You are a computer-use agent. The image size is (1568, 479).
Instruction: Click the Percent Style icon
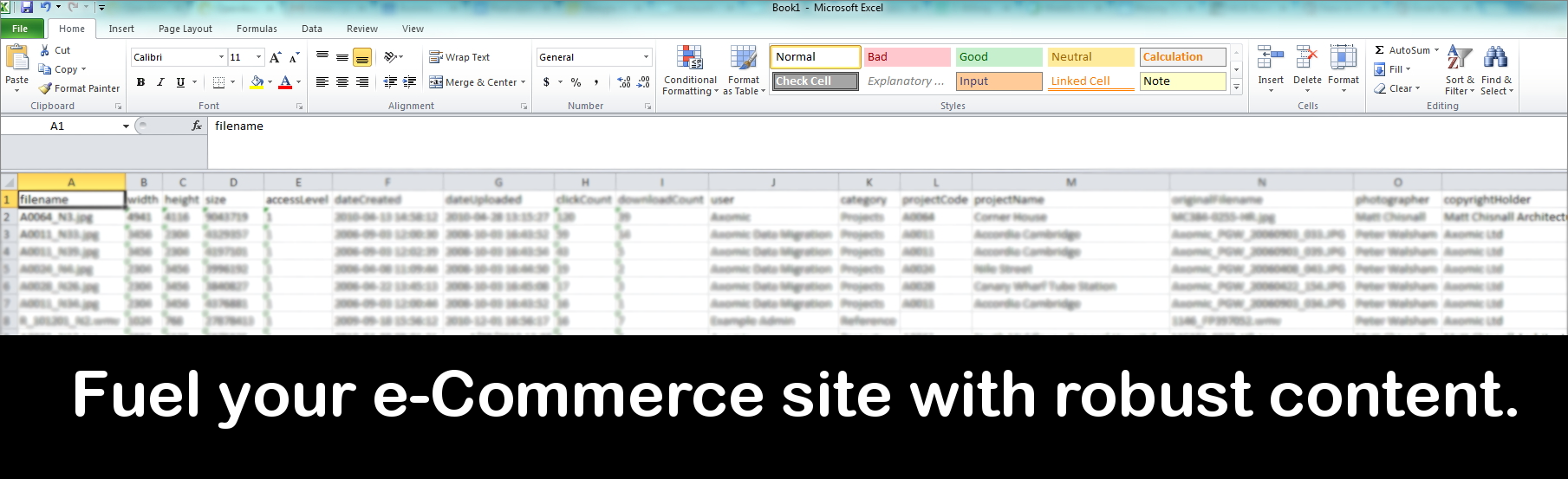(x=576, y=82)
